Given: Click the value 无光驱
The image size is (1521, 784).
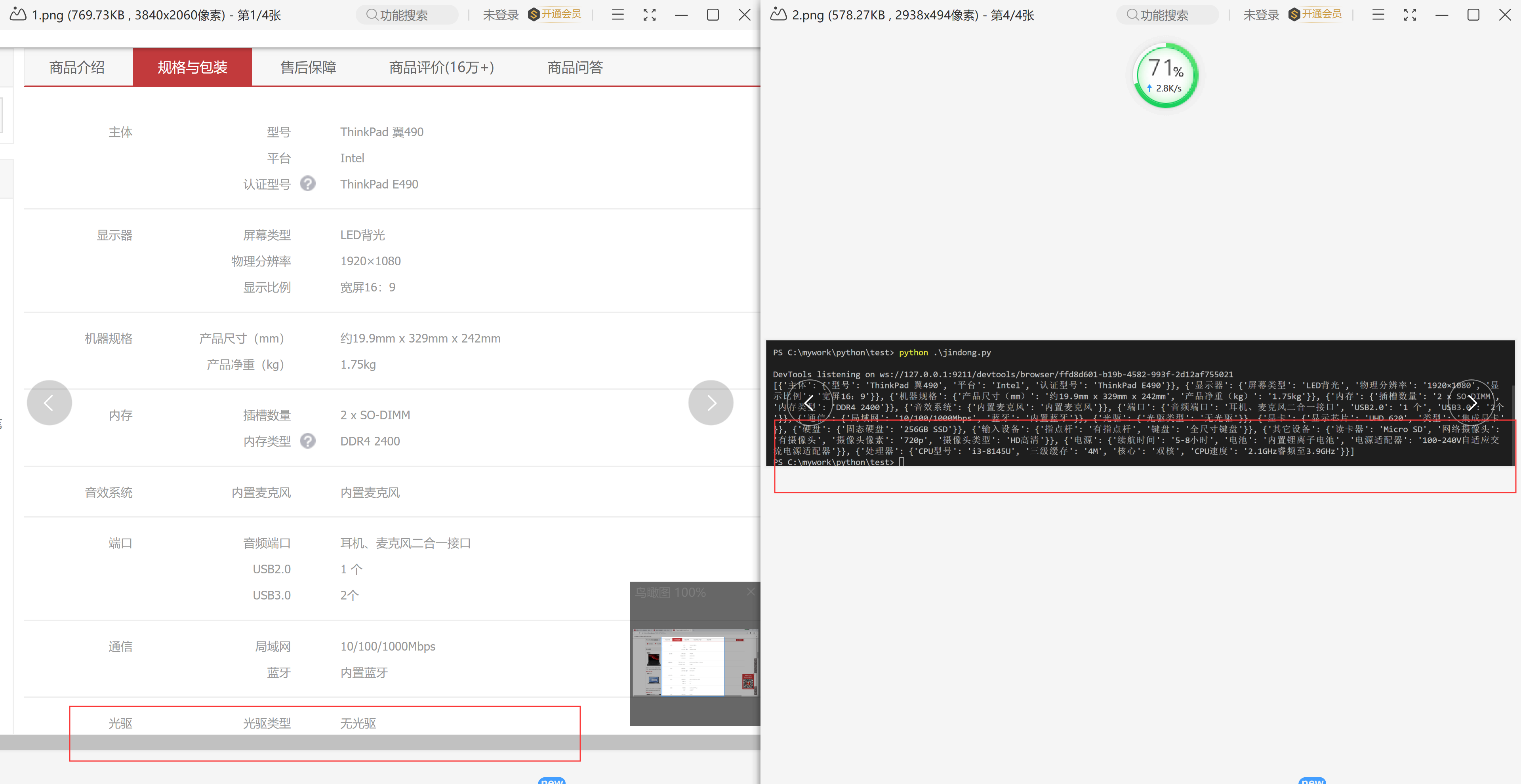Looking at the screenshot, I should click(x=358, y=723).
